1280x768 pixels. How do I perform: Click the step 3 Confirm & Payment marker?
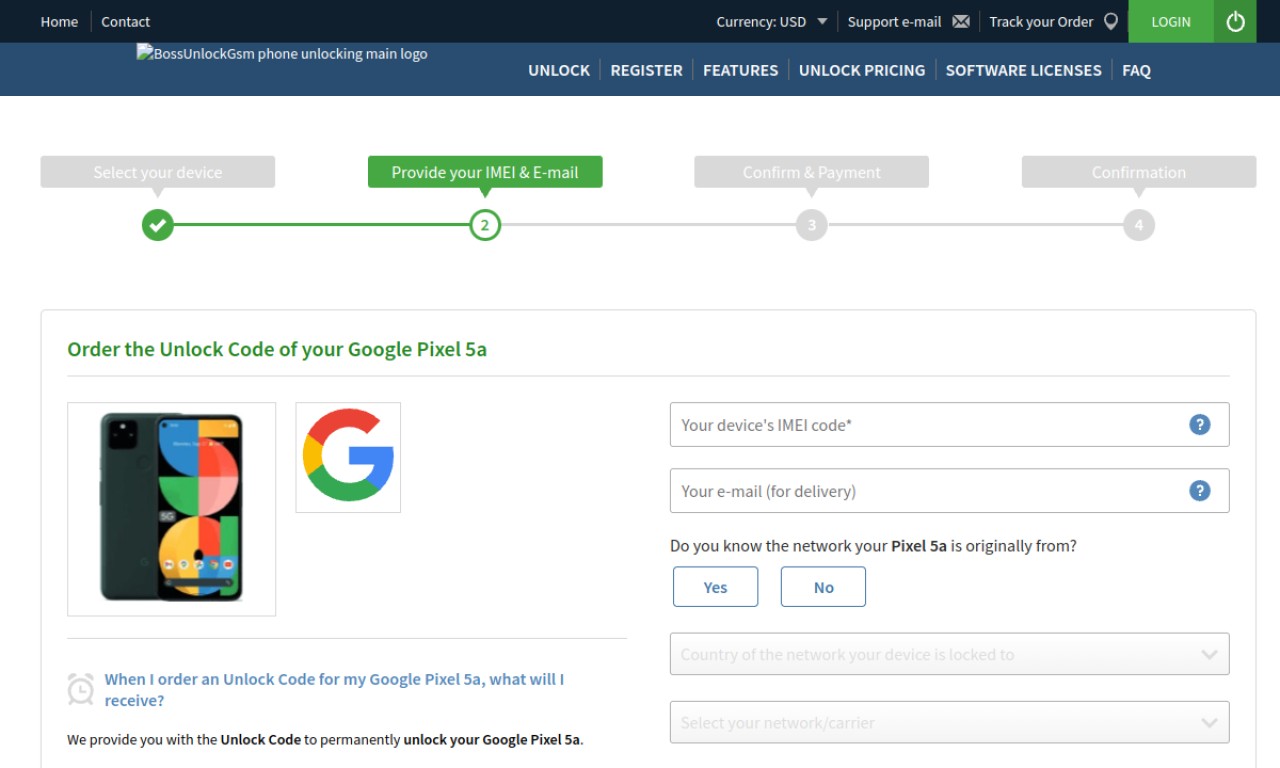point(811,225)
